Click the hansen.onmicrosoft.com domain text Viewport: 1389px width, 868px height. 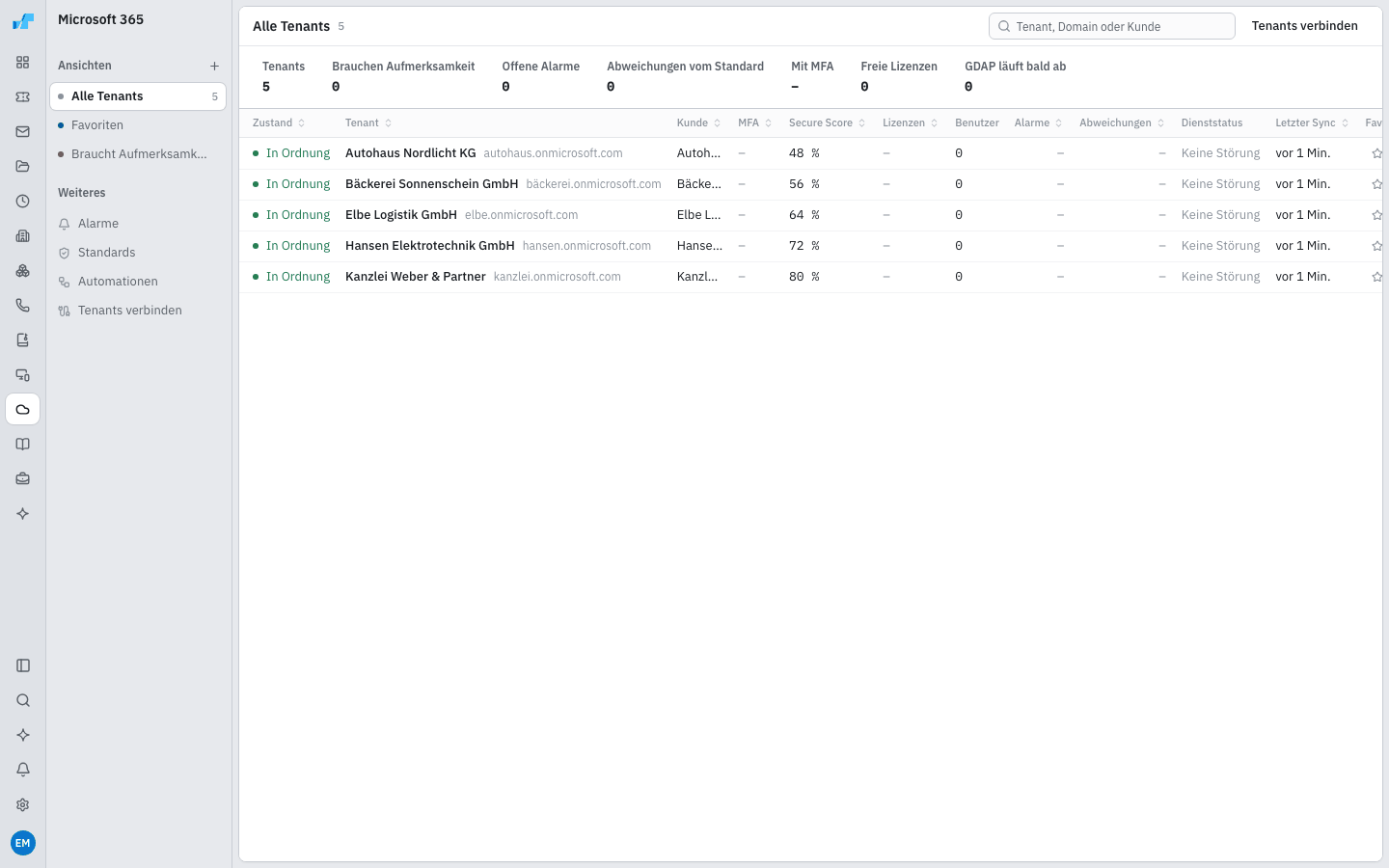[x=586, y=246]
